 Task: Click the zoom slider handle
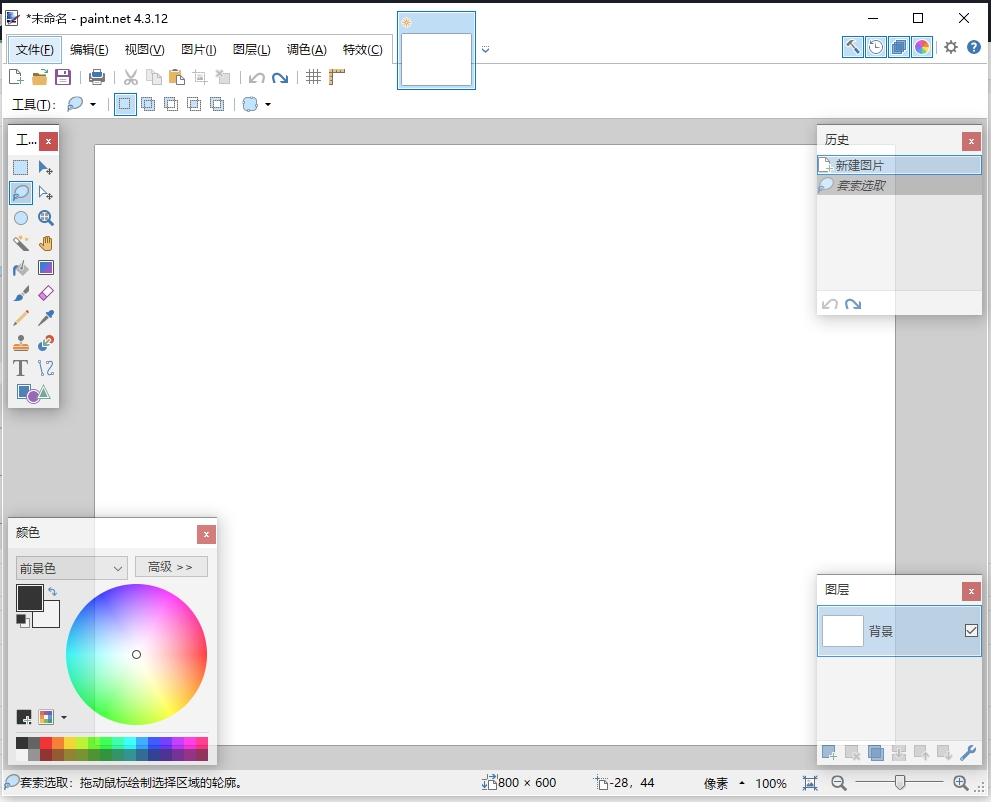[899, 783]
